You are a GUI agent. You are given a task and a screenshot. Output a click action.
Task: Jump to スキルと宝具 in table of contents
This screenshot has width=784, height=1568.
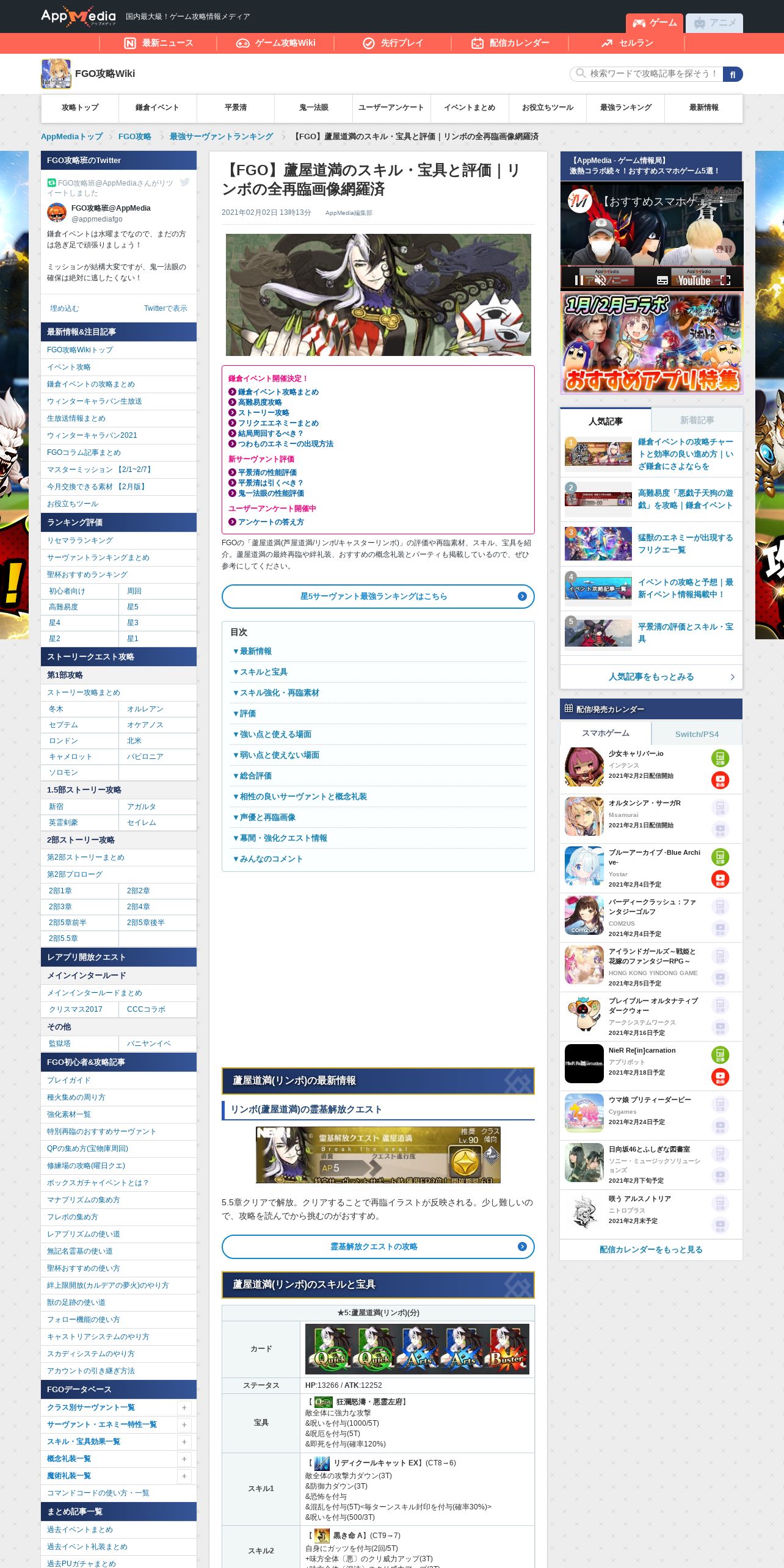260,672
